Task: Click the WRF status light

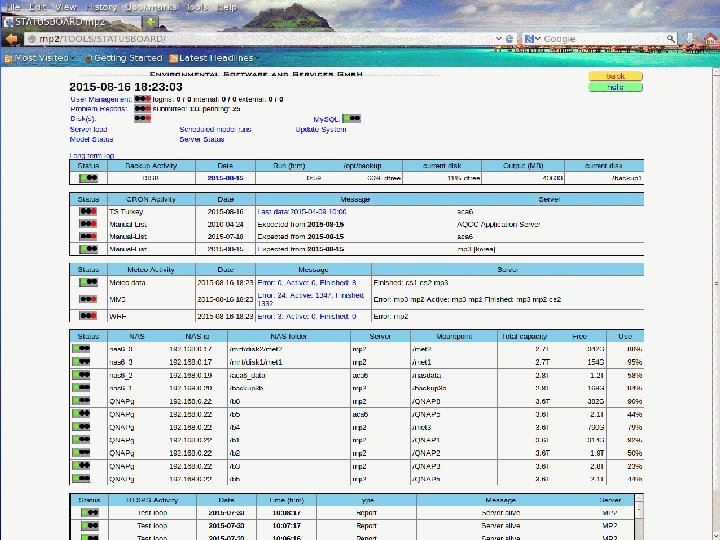Action: pos(88,315)
